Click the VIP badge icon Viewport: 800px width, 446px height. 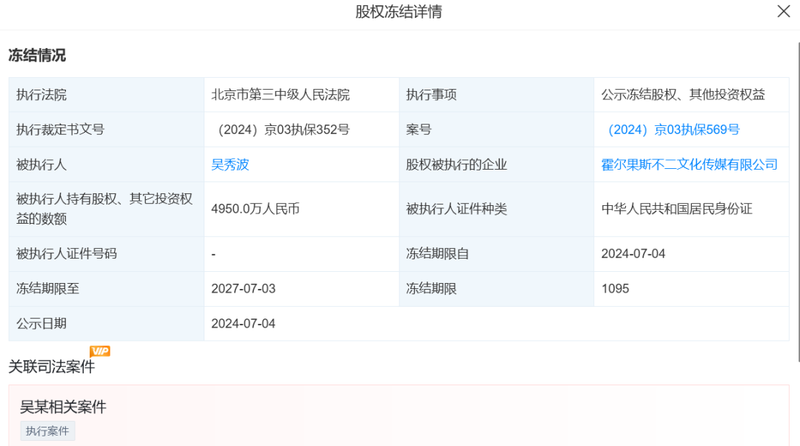[x=100, y=351]
